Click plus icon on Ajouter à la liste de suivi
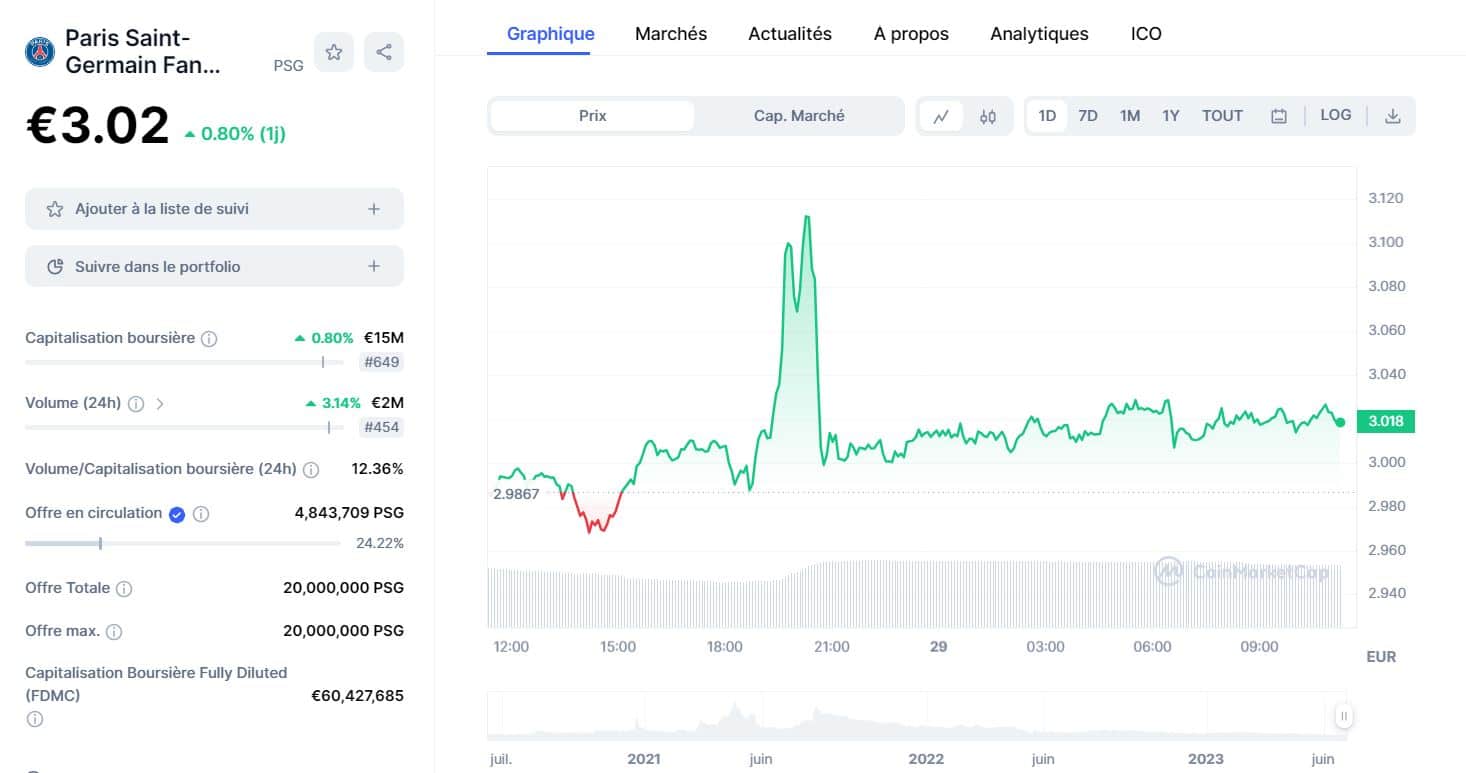This screenshot has height=773, width=1466. 374,209
